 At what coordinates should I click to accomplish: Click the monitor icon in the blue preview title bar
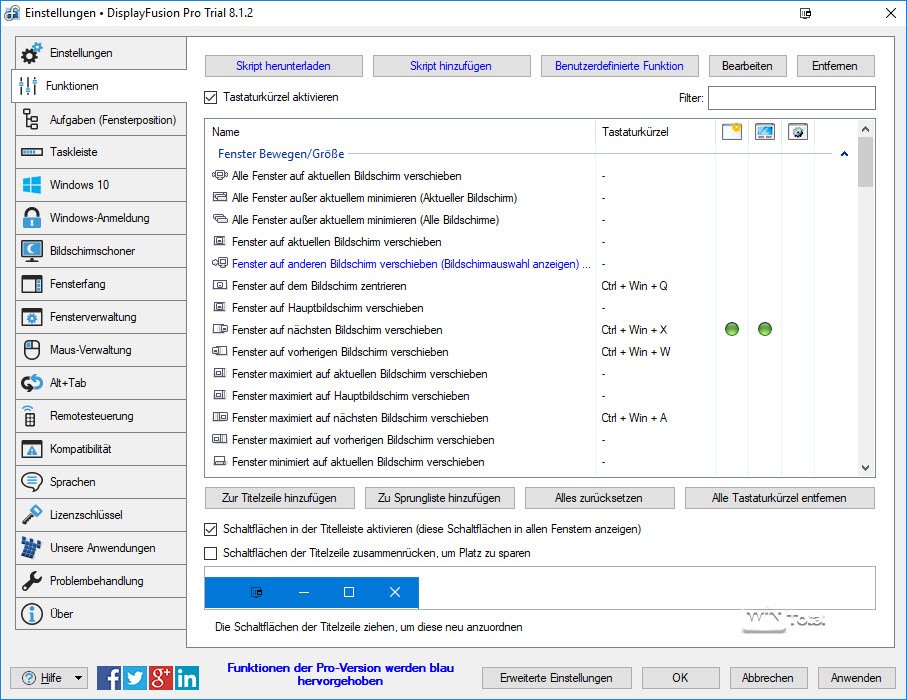coord(257,592)
